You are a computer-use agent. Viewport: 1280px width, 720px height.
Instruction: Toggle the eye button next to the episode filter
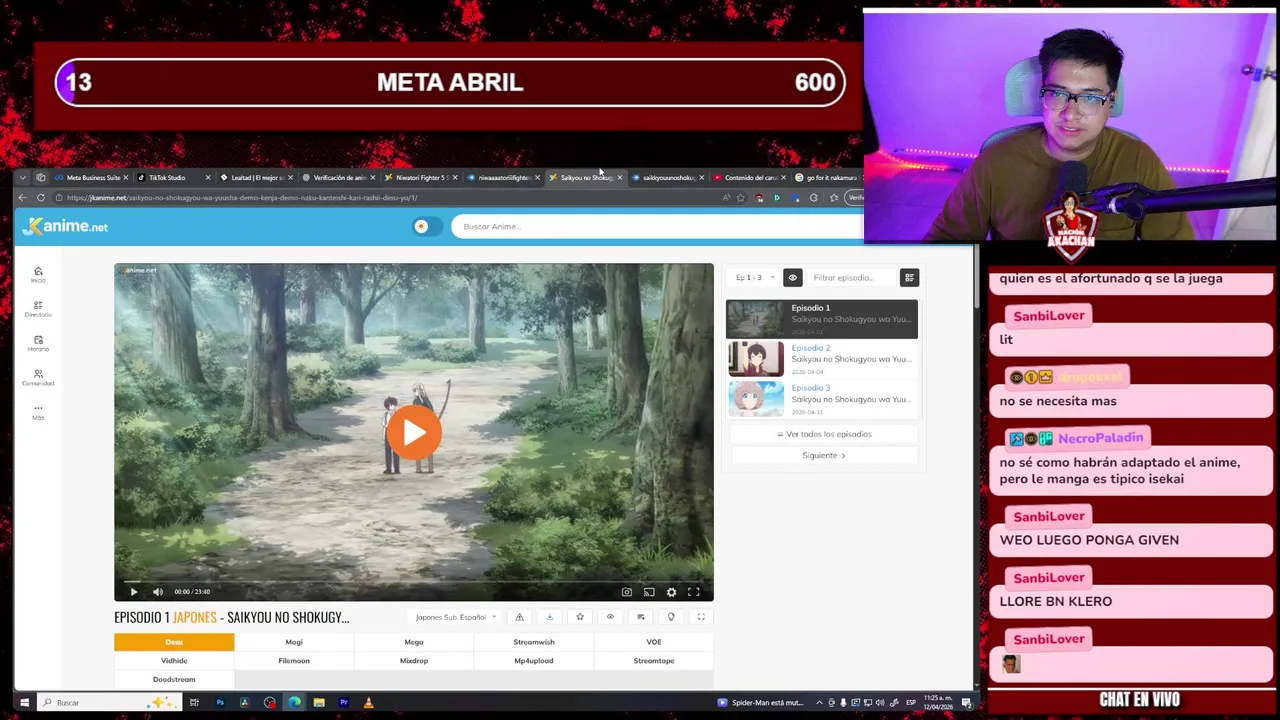coord(792,278)
